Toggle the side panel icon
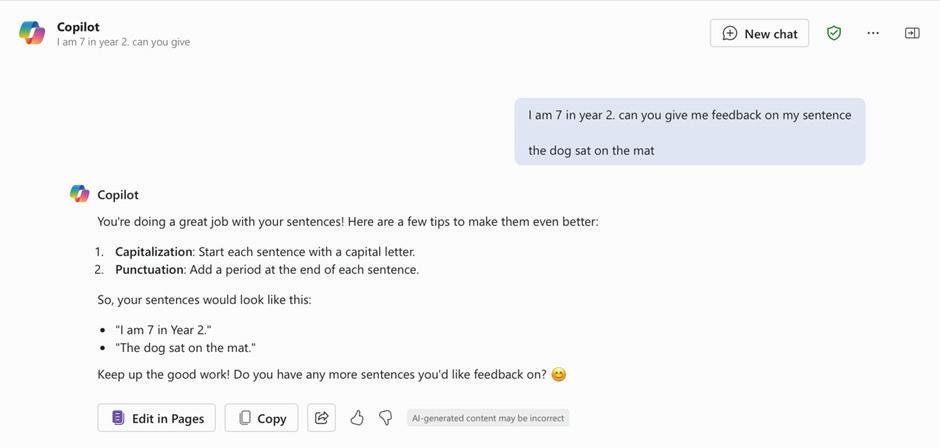Image resolution: width=940 pixels, height=448 pixels. coord(912,33)
